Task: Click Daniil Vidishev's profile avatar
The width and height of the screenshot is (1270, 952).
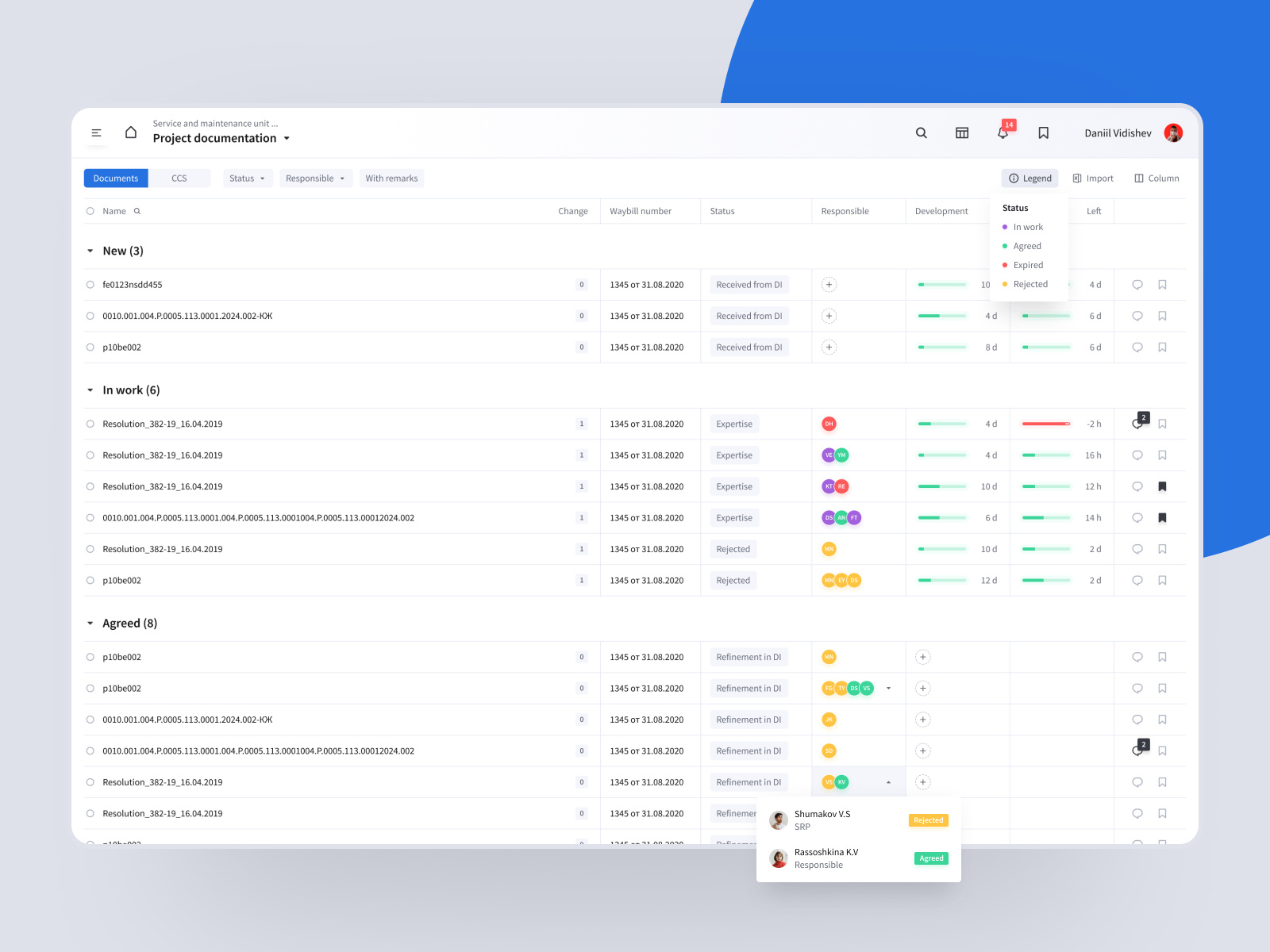Action: (x=1172, y=132)
